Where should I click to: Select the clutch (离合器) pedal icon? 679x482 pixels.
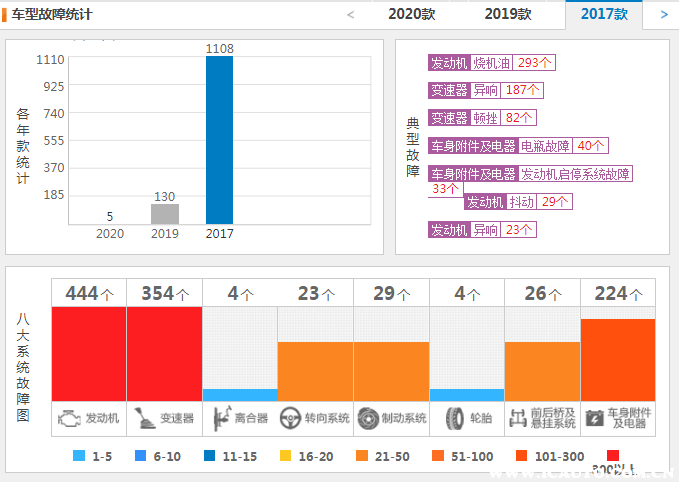pos(220,418)
